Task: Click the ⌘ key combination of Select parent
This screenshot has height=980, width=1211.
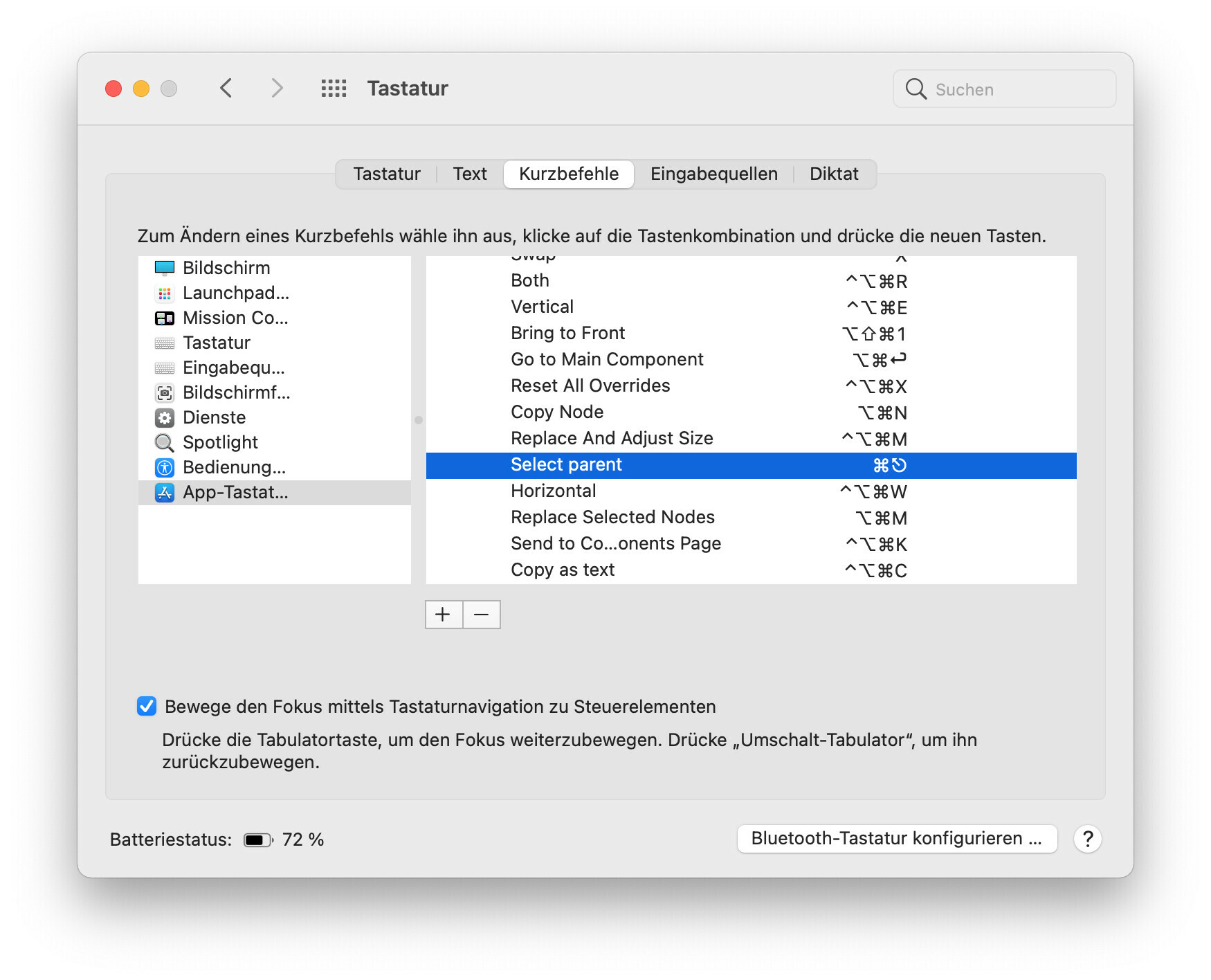Action: (890, 466)
